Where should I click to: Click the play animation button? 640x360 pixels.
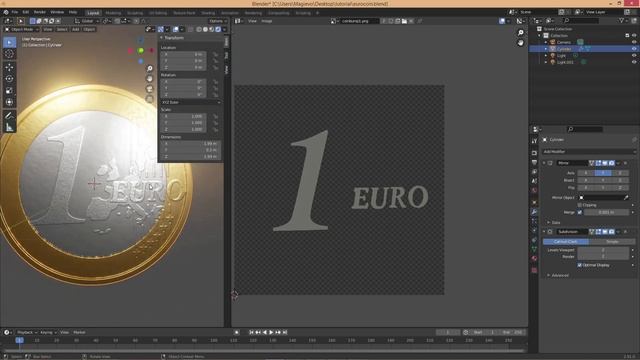[x=271, y=332]
